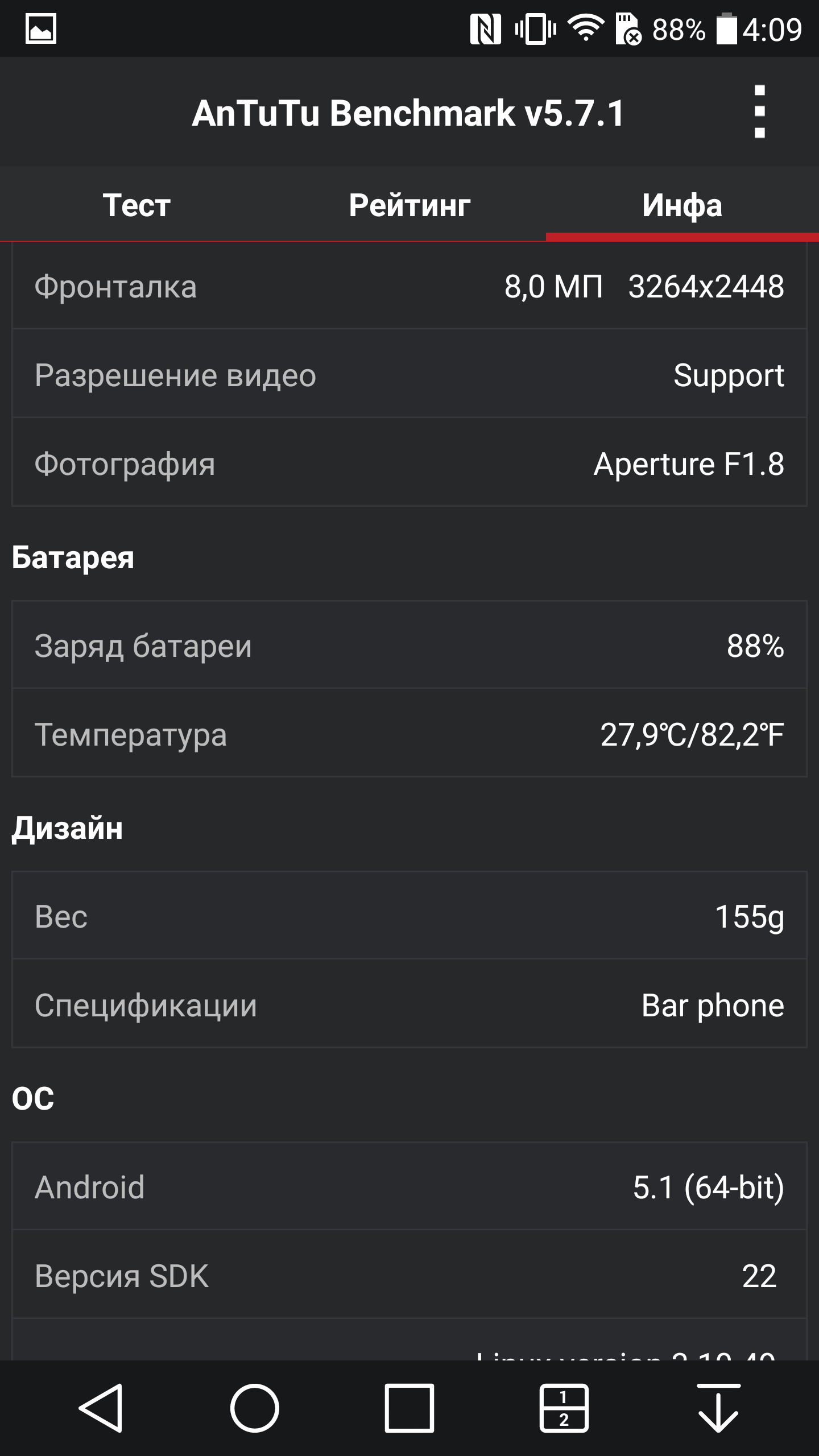
Task: Select the Android 5.1 version row
Action: pyautogui.click(x=409, y=1187)
